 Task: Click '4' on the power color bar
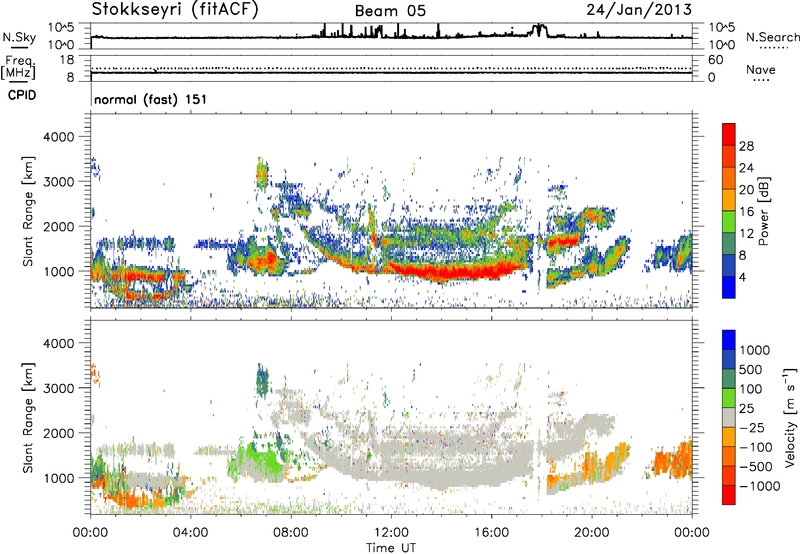(x=742, y=277)
